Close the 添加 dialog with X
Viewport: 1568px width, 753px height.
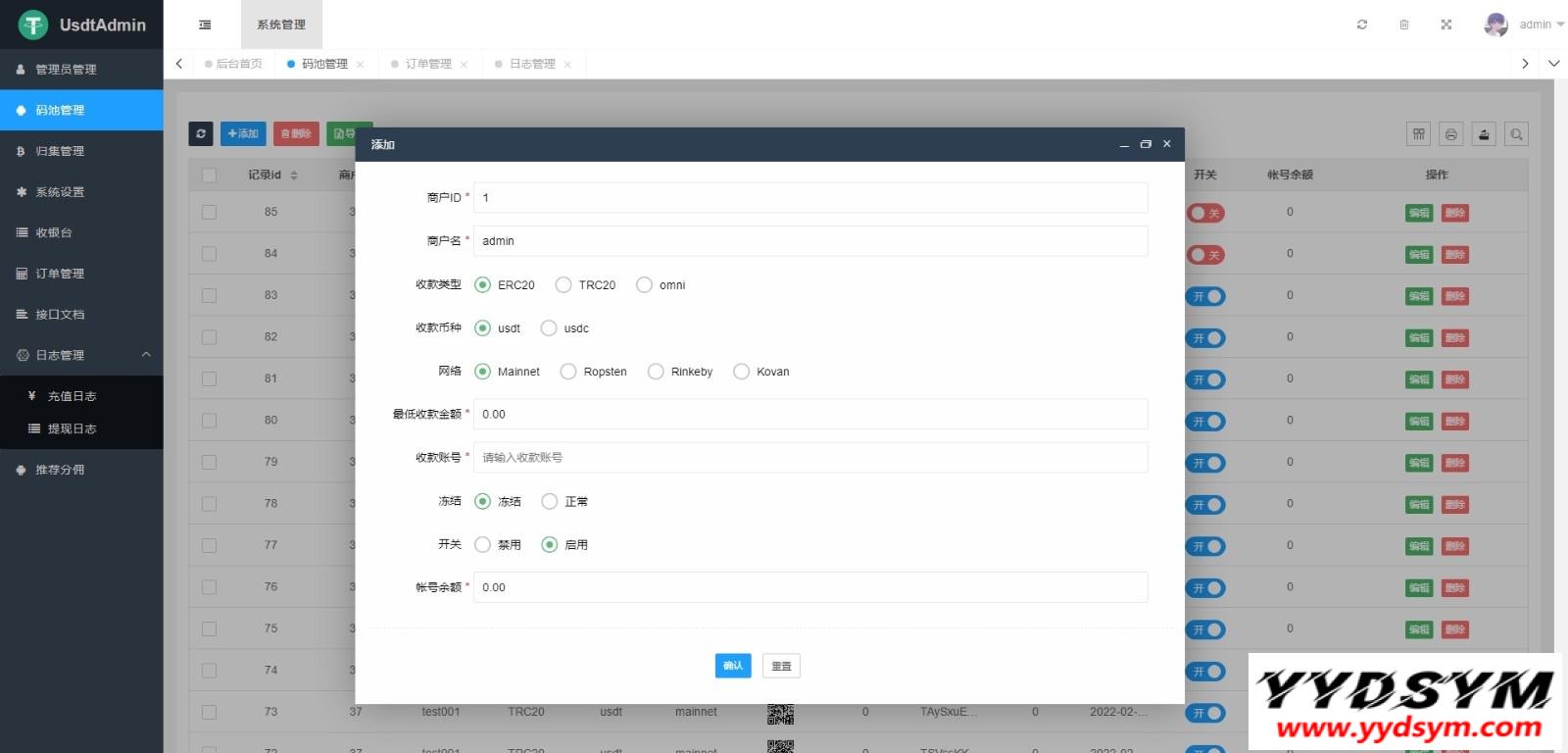[x=1166, y=144]
